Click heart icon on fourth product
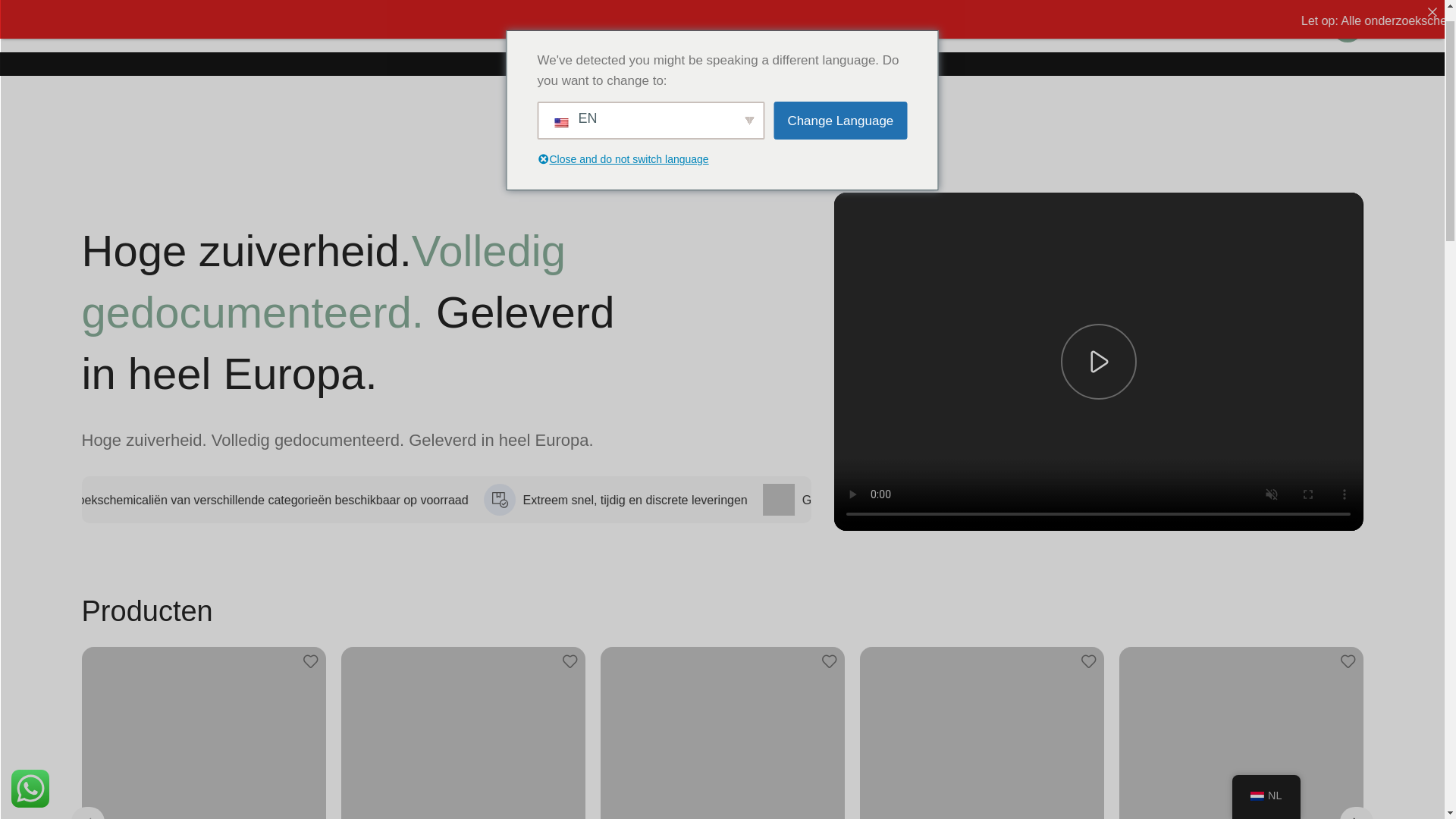The image size is (1456, 819). point(1089,661)
